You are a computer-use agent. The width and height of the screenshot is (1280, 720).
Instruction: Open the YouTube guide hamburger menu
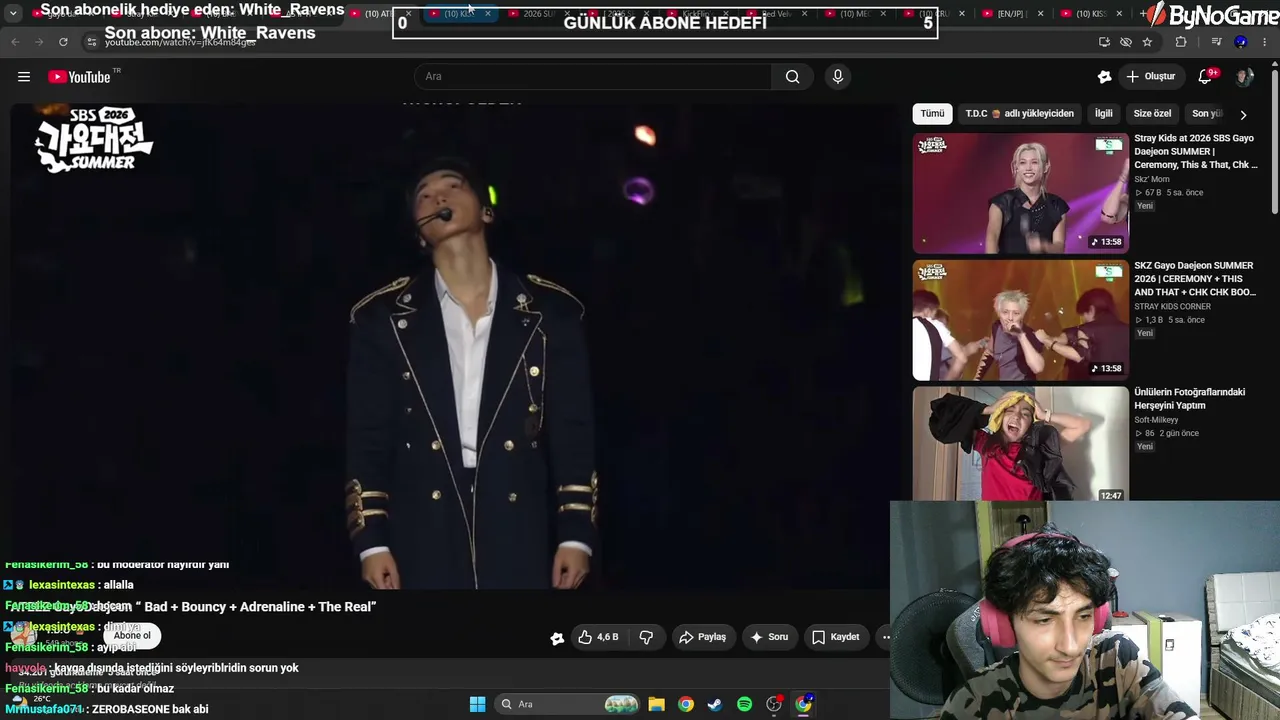pyautogui.click(x=24, y=77)
